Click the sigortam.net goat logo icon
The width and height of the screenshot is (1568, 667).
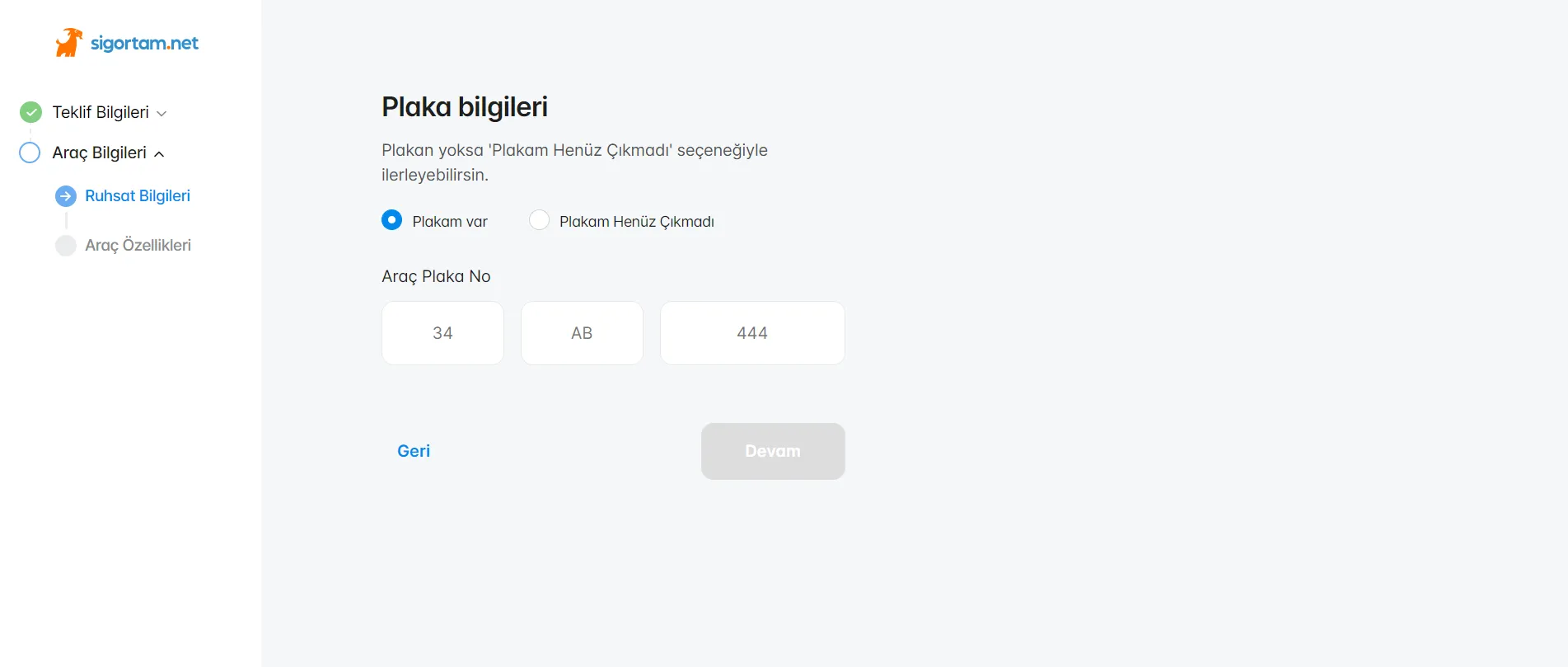[69, 43]
